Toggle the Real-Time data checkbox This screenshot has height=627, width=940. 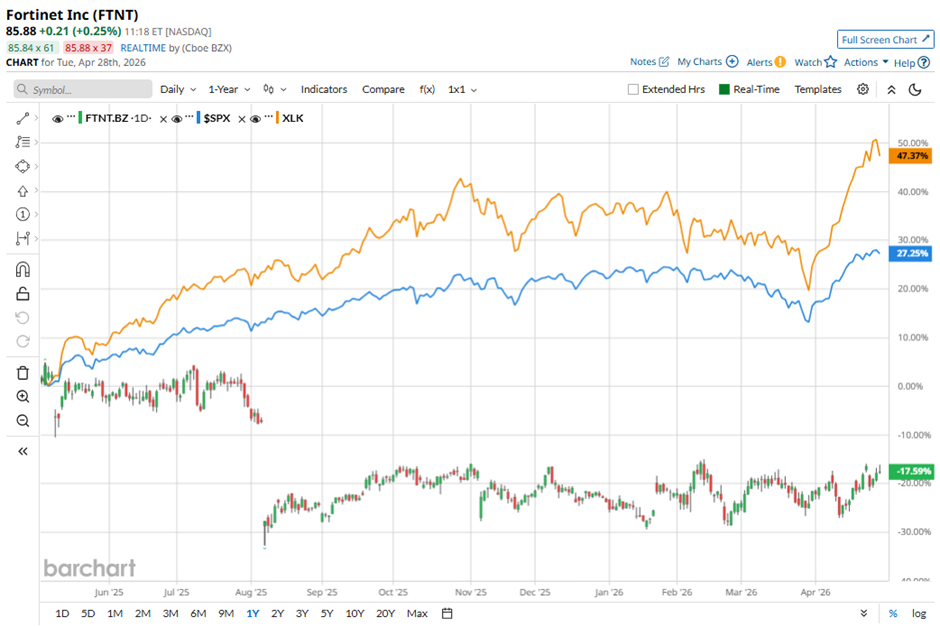point(725,89)
